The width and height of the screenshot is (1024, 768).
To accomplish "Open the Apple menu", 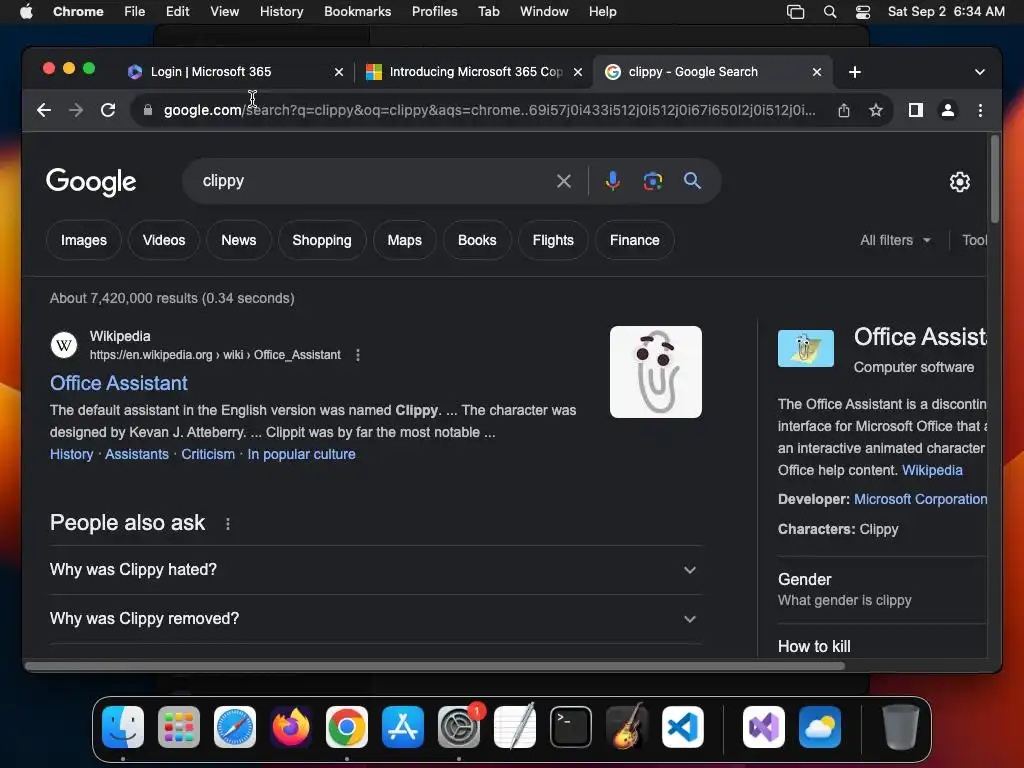I will click(26, 12).
